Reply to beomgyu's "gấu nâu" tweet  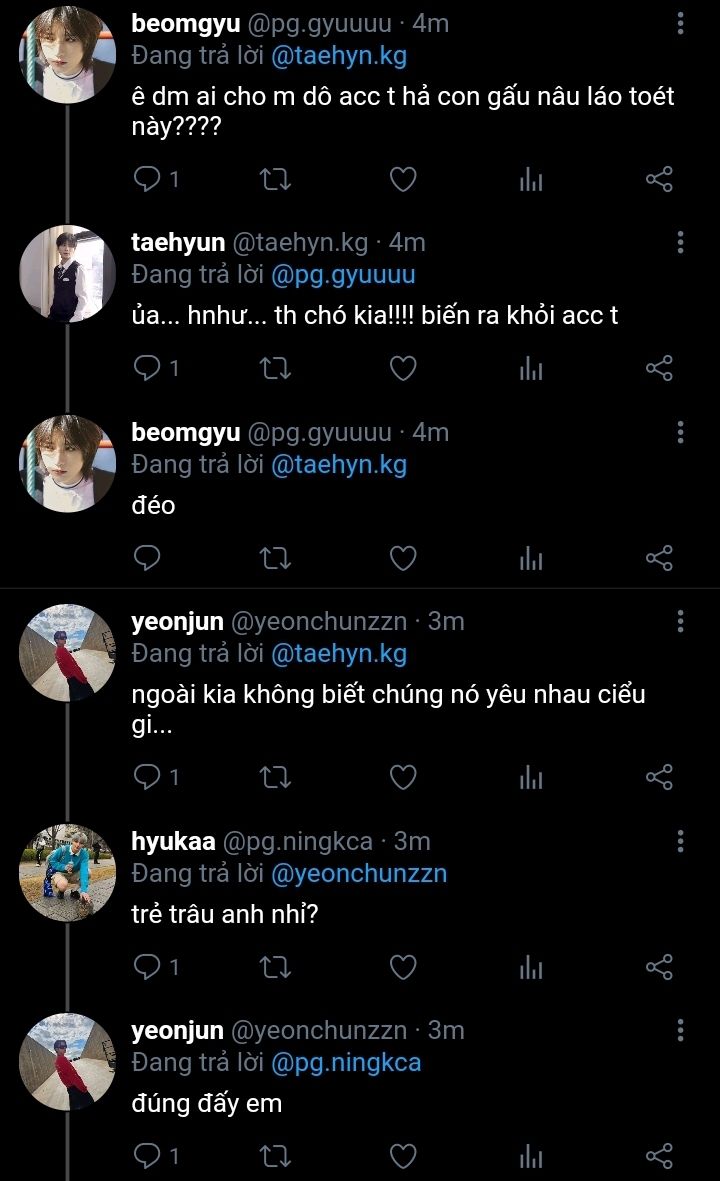coord(148,180)
